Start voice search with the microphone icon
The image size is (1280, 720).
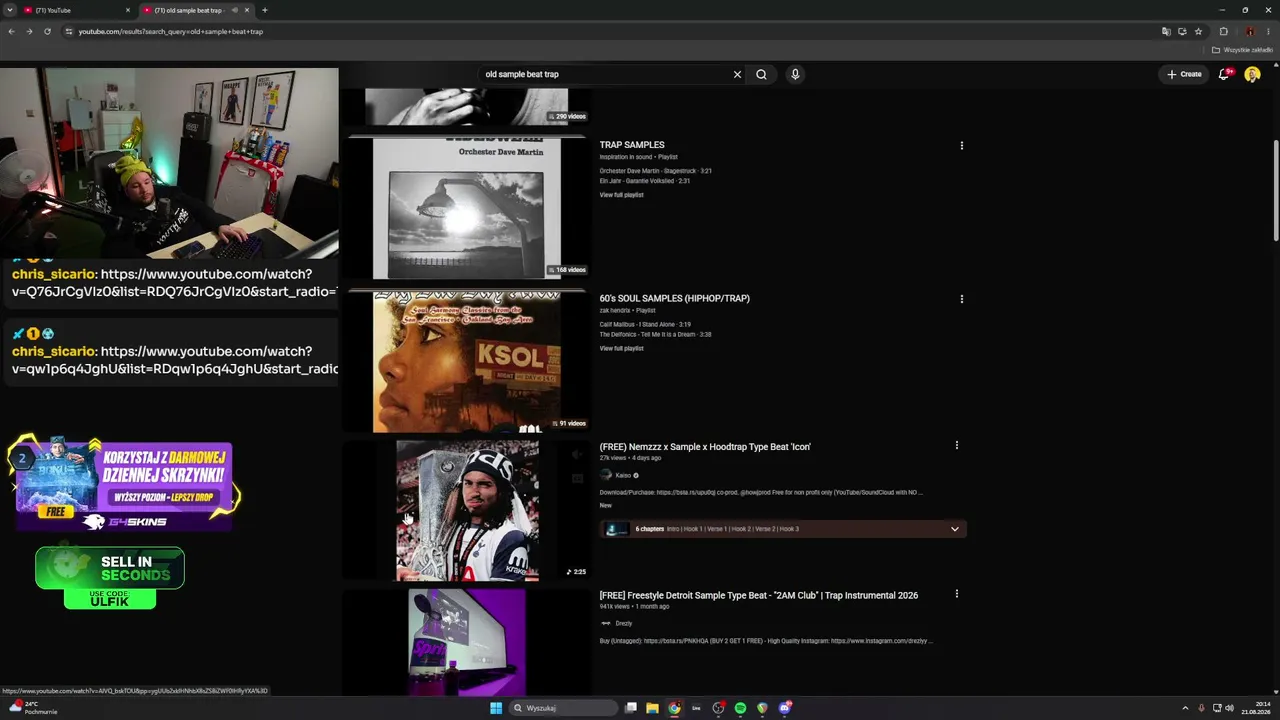click(795, 74)
